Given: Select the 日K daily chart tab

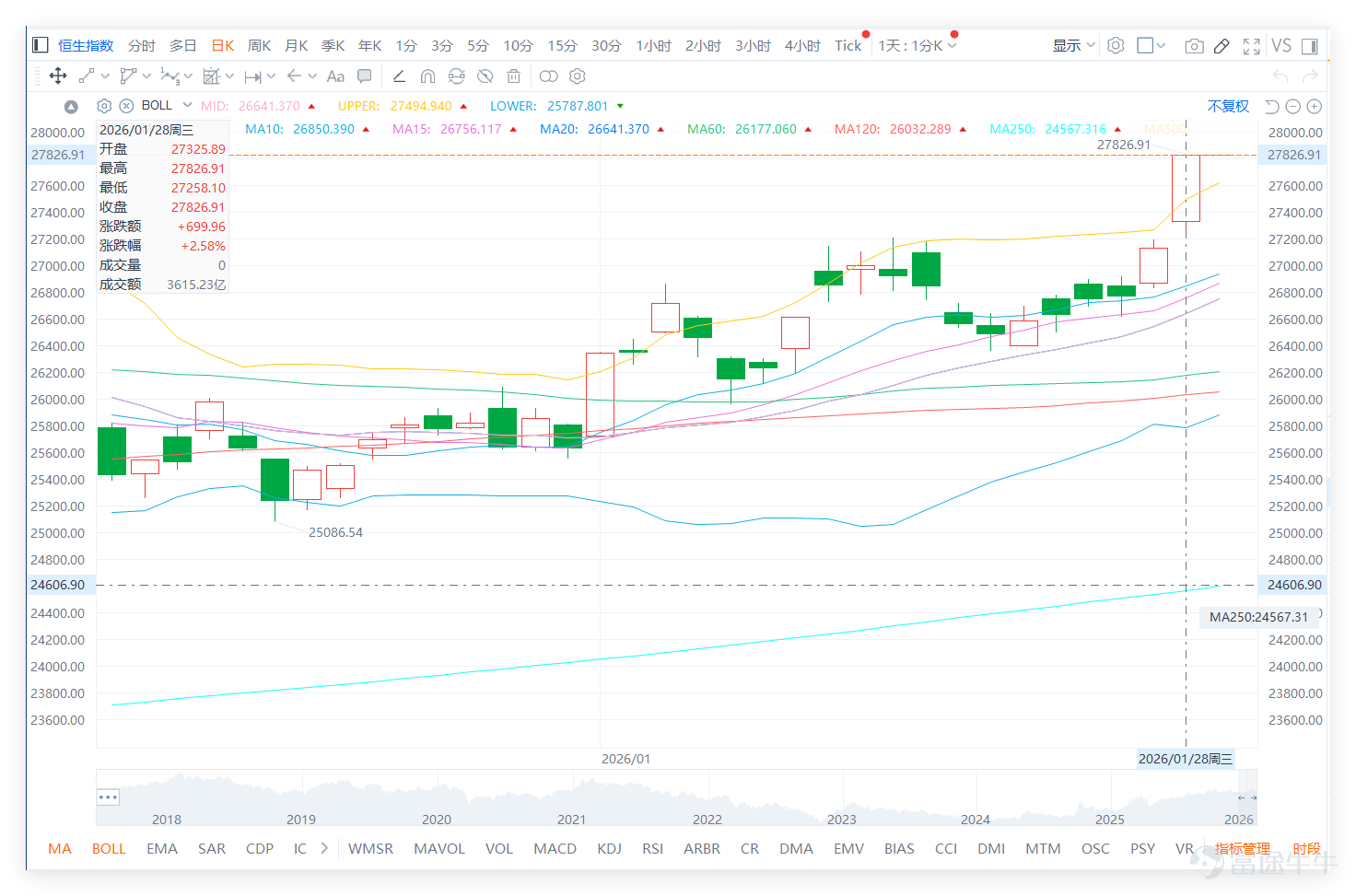Looking at the screenshot, I should (x=223, y=45).
